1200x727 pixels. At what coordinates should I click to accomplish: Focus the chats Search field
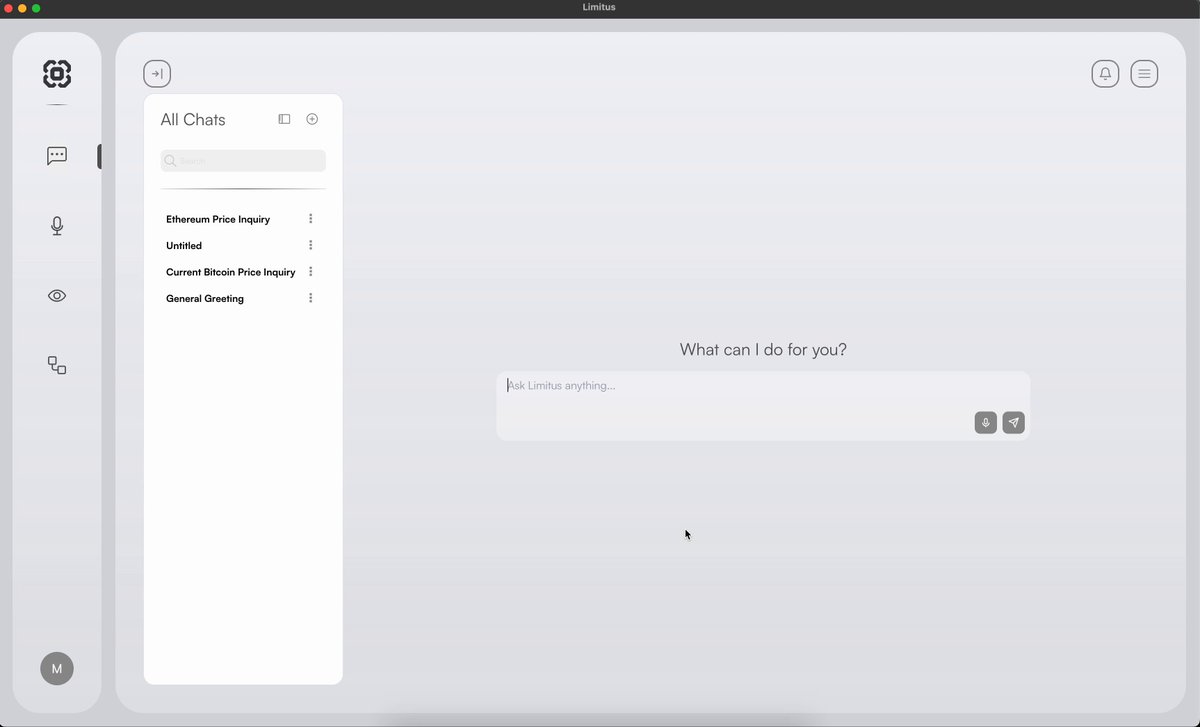point(243,161)
